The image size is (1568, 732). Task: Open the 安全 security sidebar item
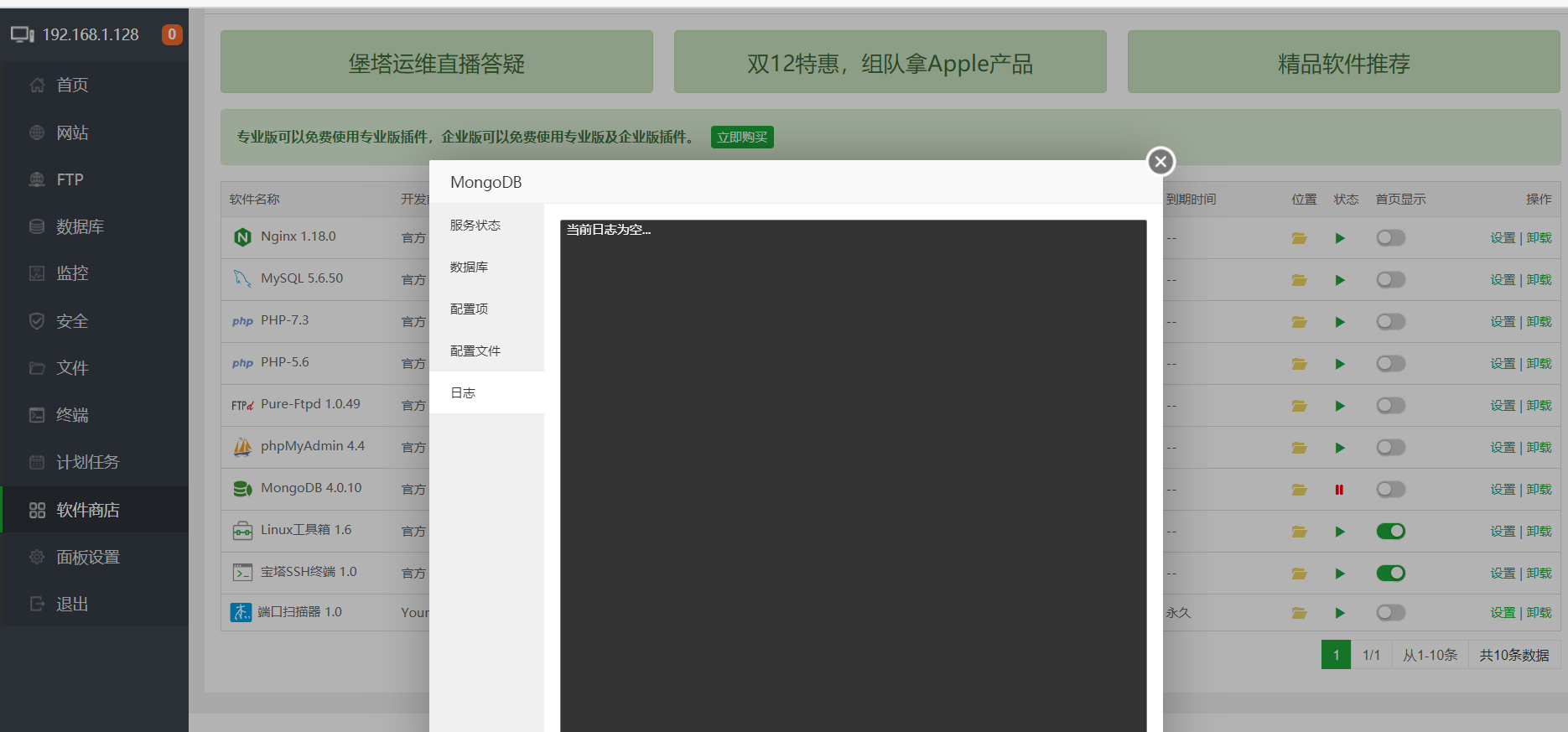[94, 321]
